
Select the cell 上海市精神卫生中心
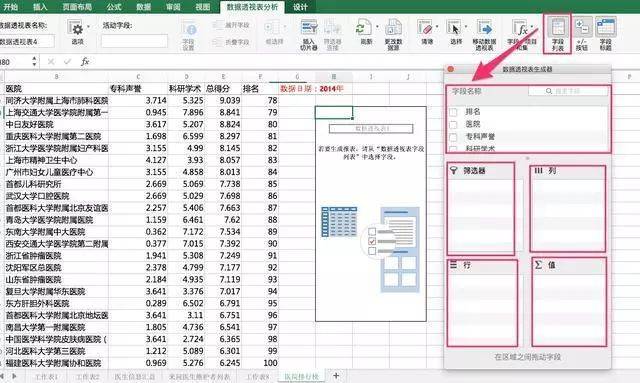click(56, 160)
